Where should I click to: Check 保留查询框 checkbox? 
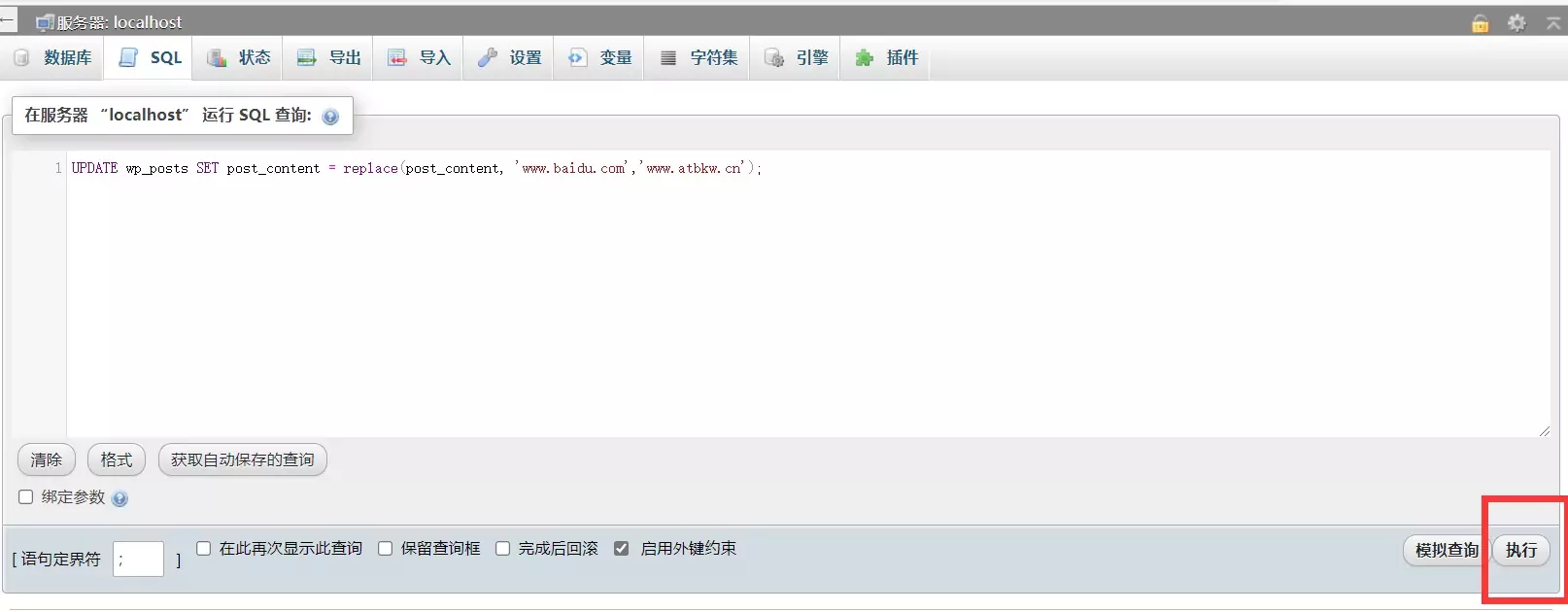click(386, 549)
